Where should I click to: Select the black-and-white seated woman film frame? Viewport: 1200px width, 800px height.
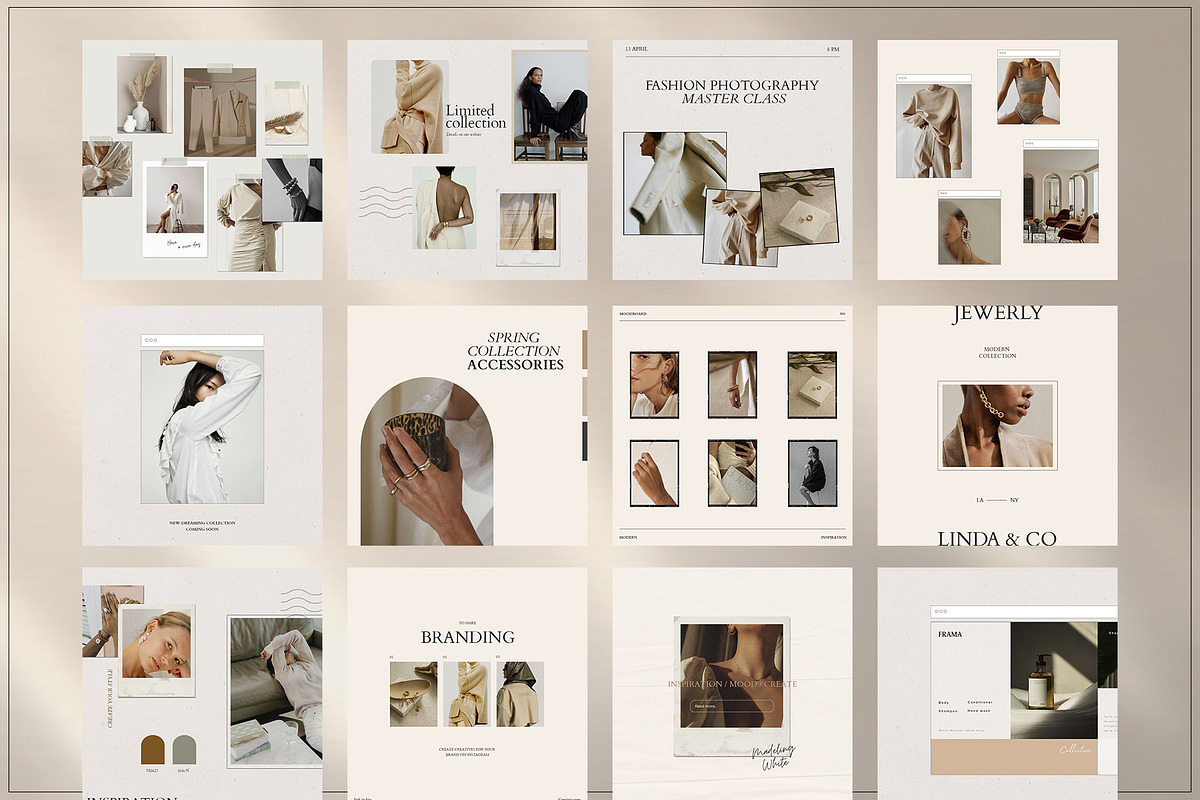813,473
